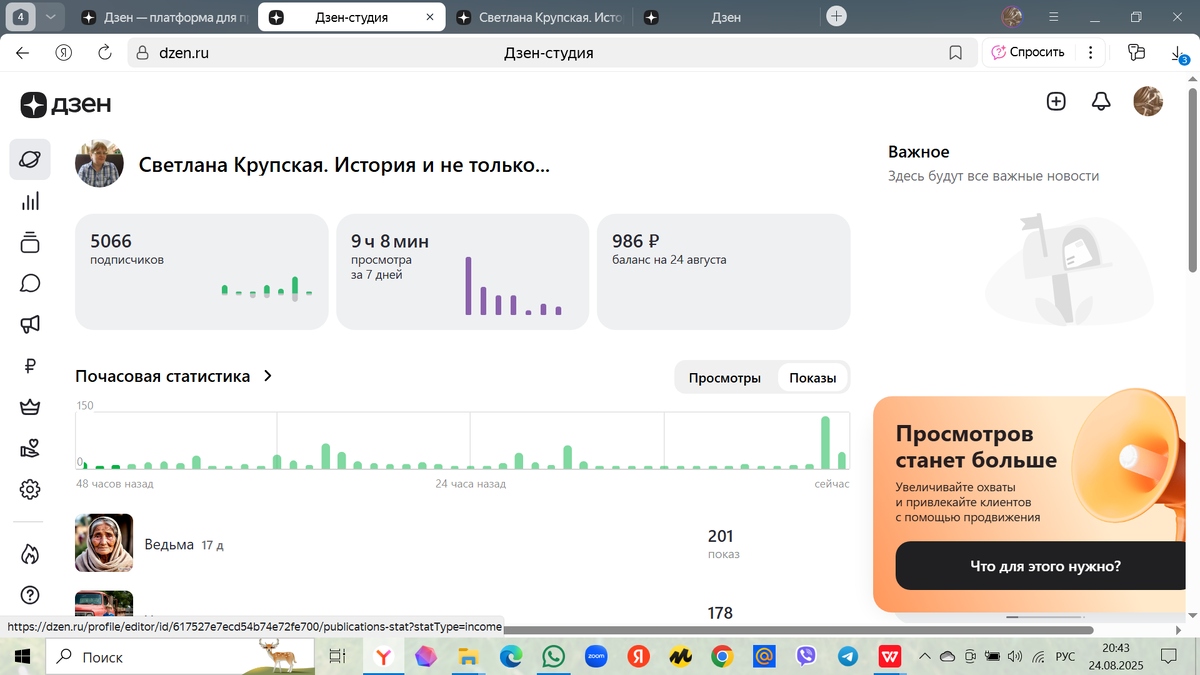Click the tallest hourly bar near 'сейчас'
The height and width of the screenshot is (675, 1200).
(826, 442)
